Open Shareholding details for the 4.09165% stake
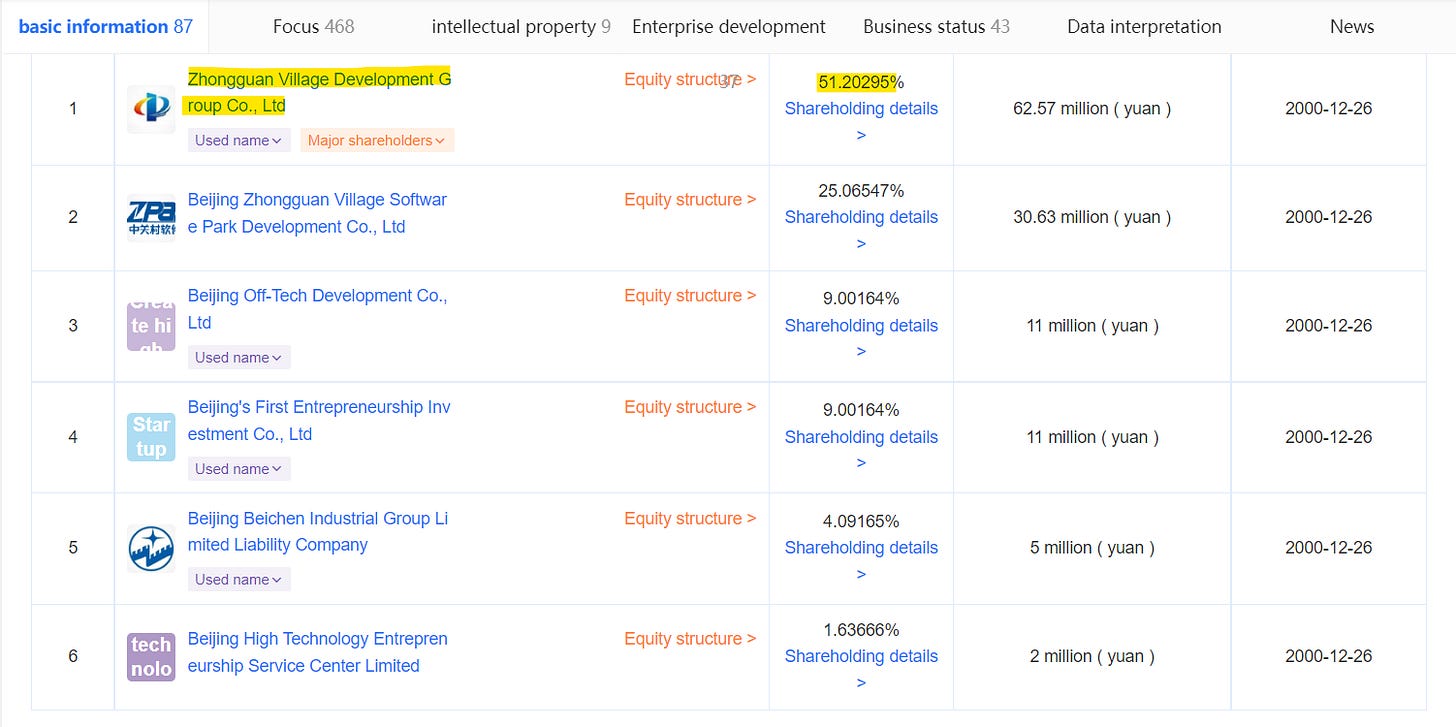This screenshot has width=1456, height=727. (x=861, y=561)
